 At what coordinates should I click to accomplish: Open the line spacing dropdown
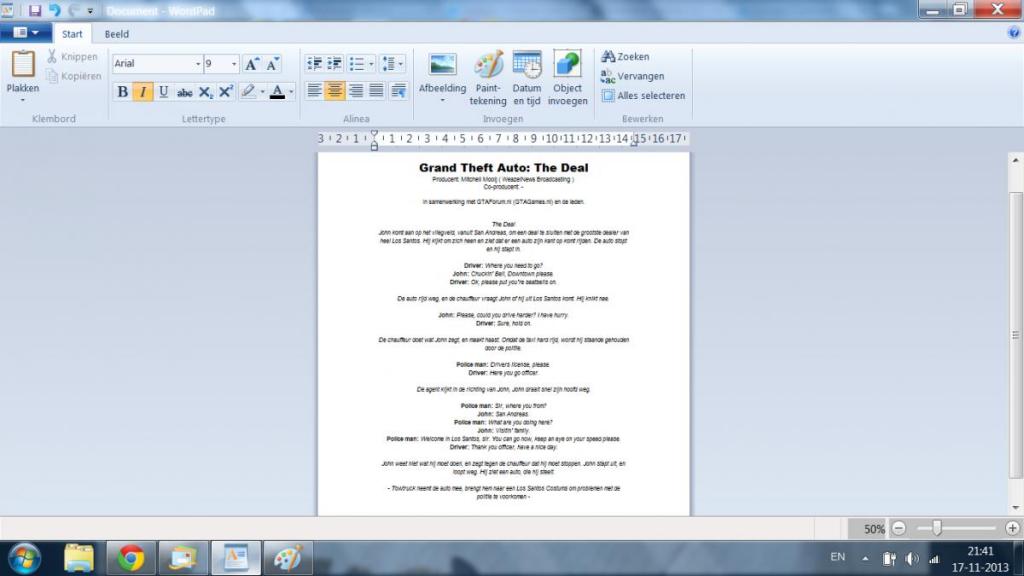(392, 63)
